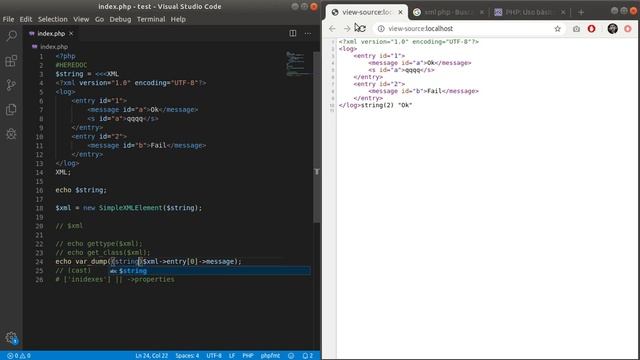Open Source Control view in VS Code

pyautogui.click(x=11, y=85)
